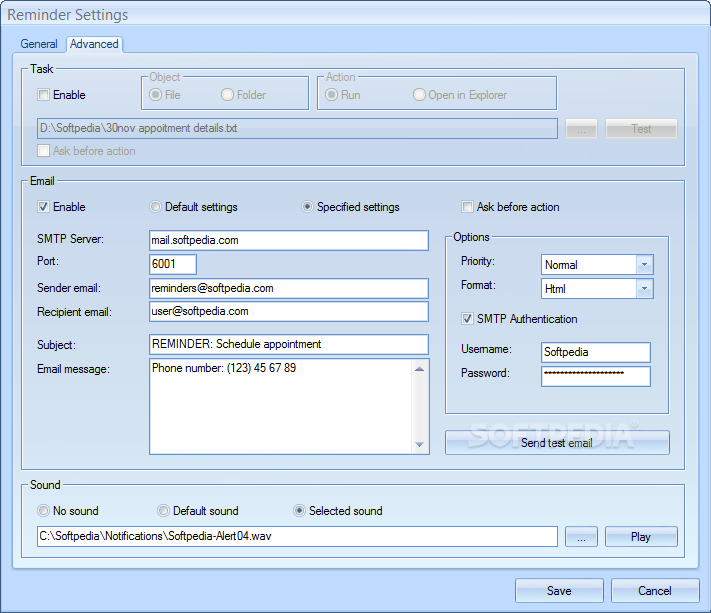Save the reminder settings
Viewport: 711px width, 613px height.
tap(559, 591)
